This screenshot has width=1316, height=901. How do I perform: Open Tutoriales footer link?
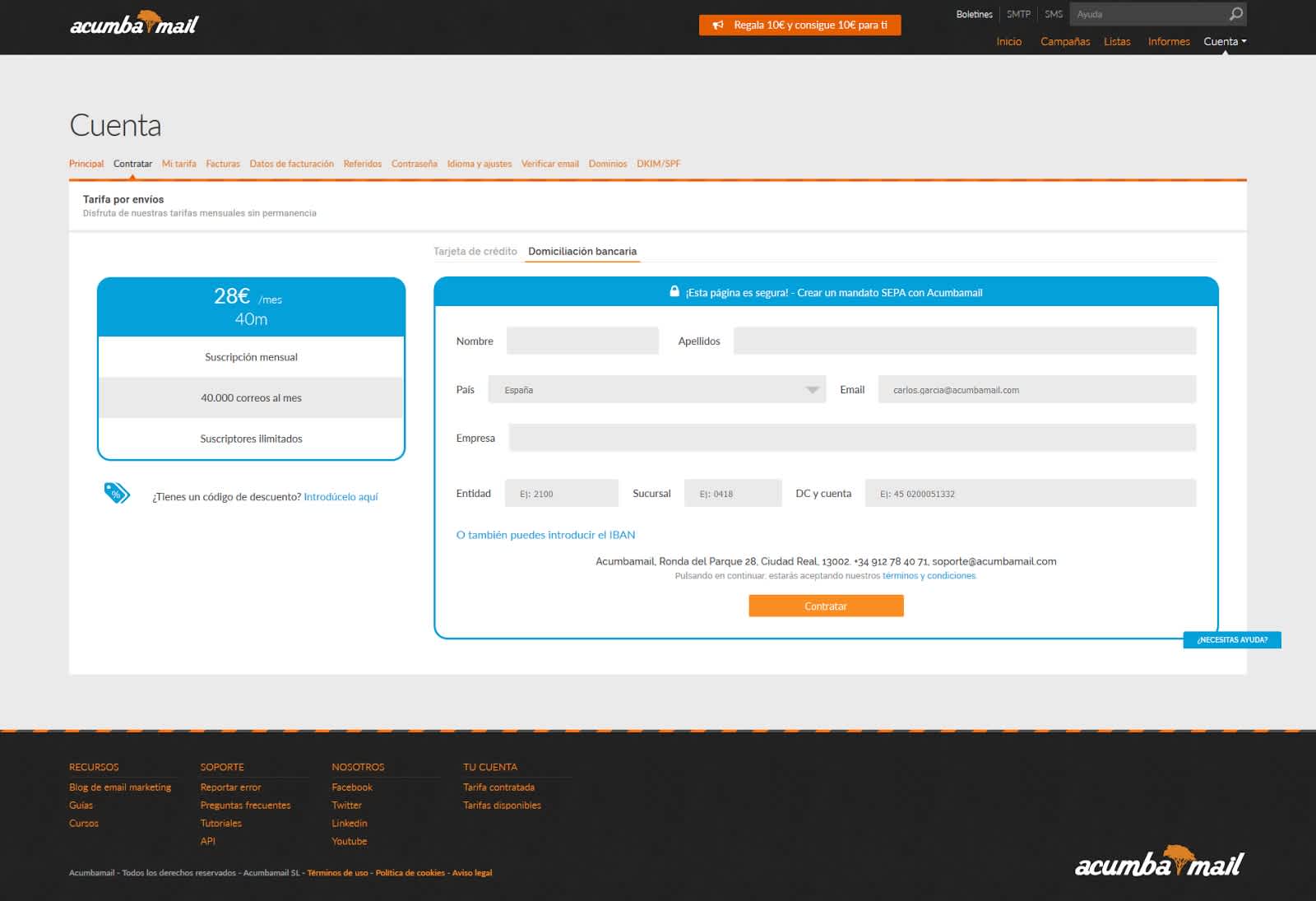[221, 824]
